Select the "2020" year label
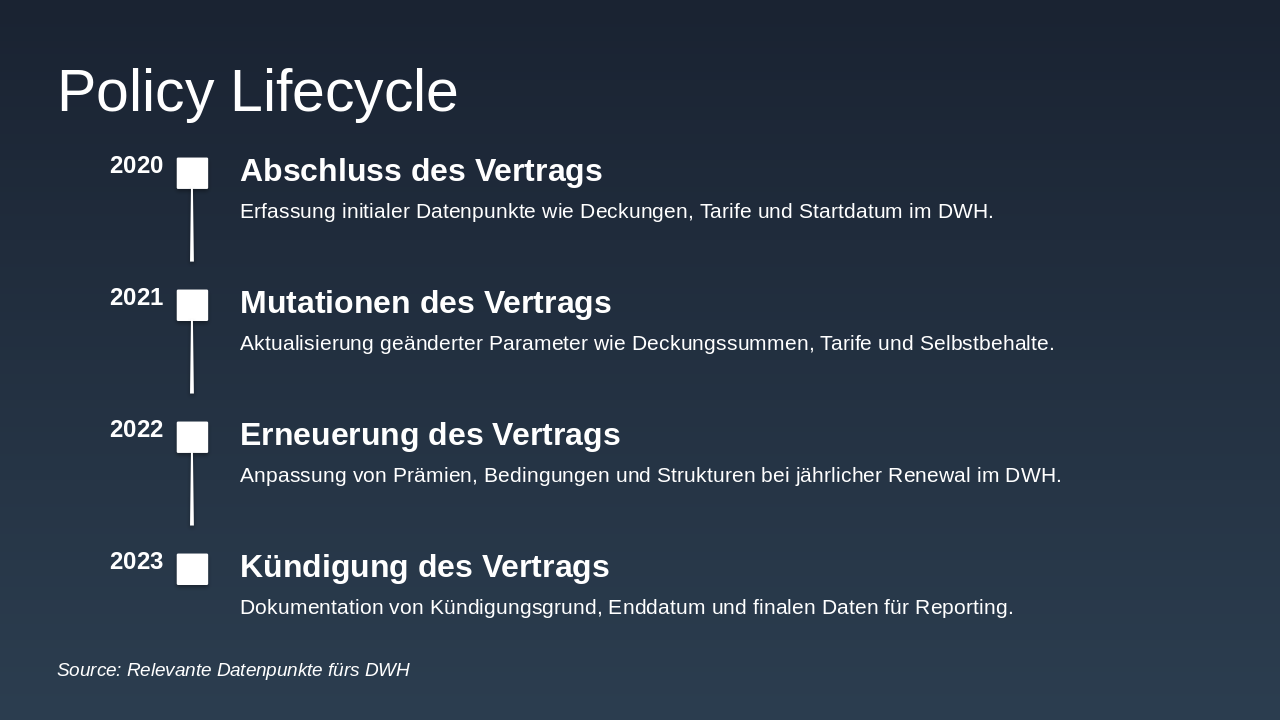 (x=136, y=165)
